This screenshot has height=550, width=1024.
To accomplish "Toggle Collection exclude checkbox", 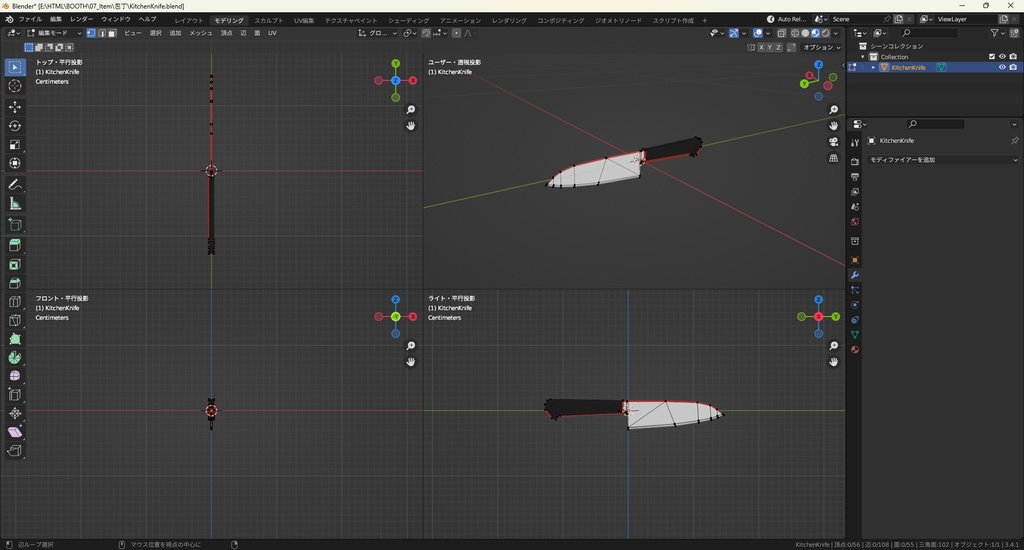I will pyautogui.click(x=992, y=57).
